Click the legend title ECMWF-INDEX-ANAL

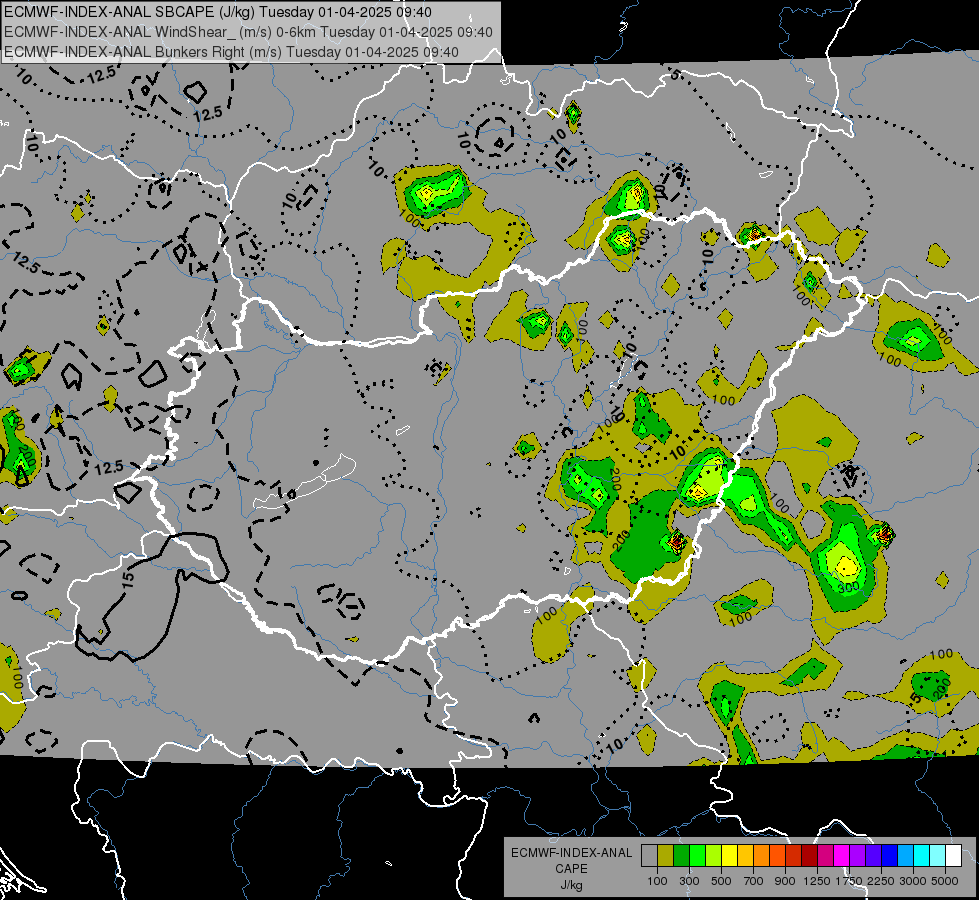click(x=571, y=853)
